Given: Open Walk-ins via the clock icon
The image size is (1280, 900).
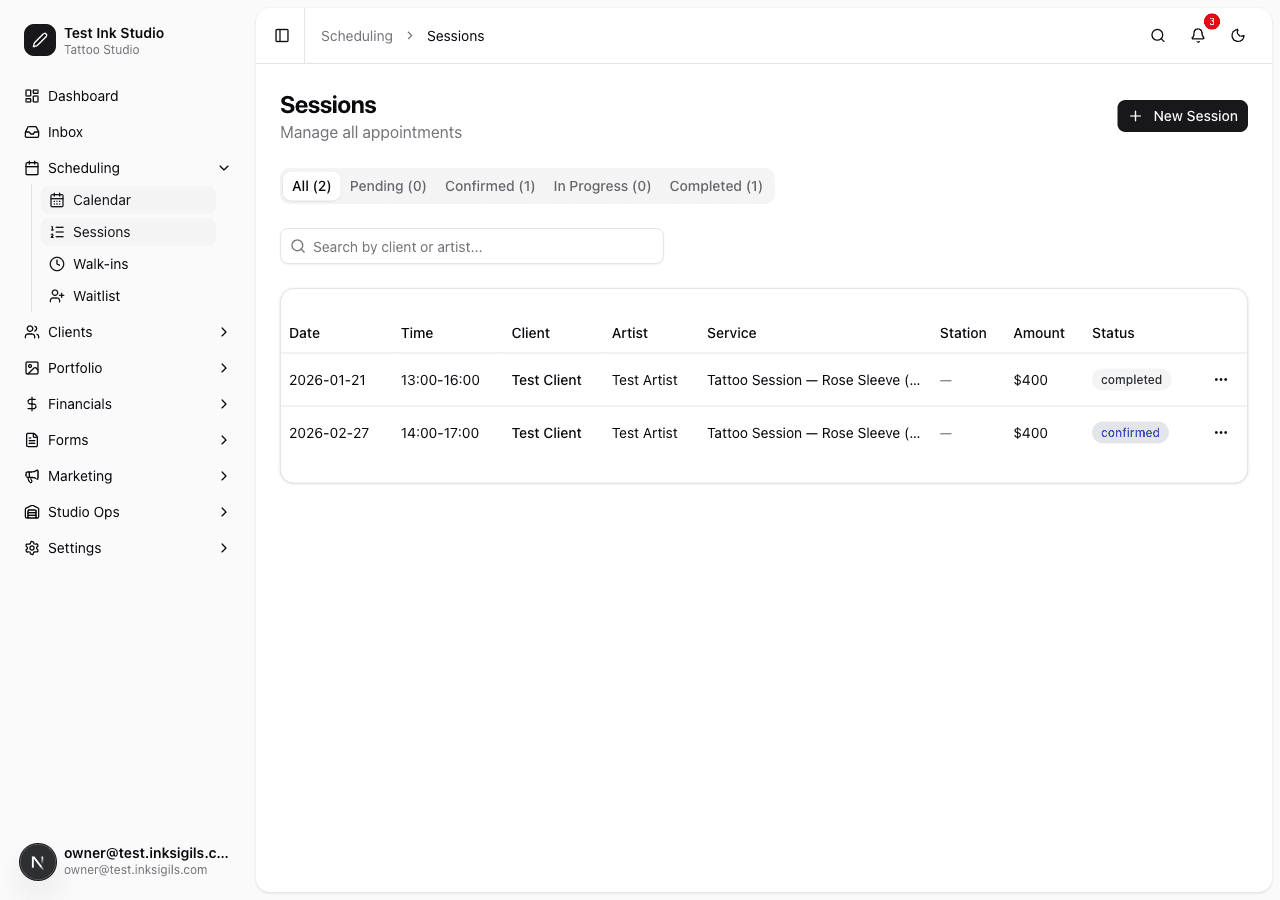Looking at the screenshot, I should click(x=57, y=264).
